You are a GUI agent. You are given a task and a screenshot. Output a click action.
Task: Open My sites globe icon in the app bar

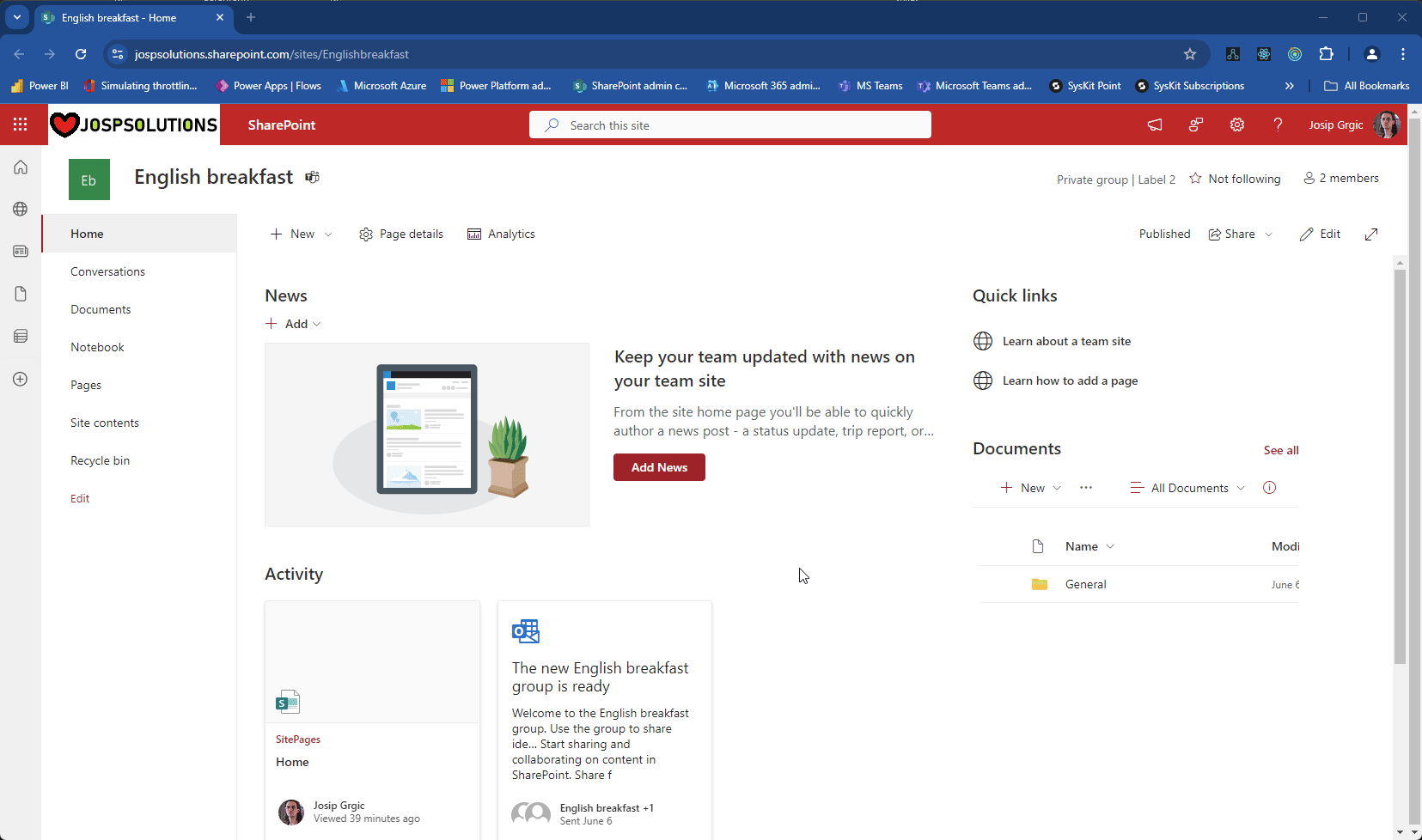pyautogui.click(x=21, y=209)
